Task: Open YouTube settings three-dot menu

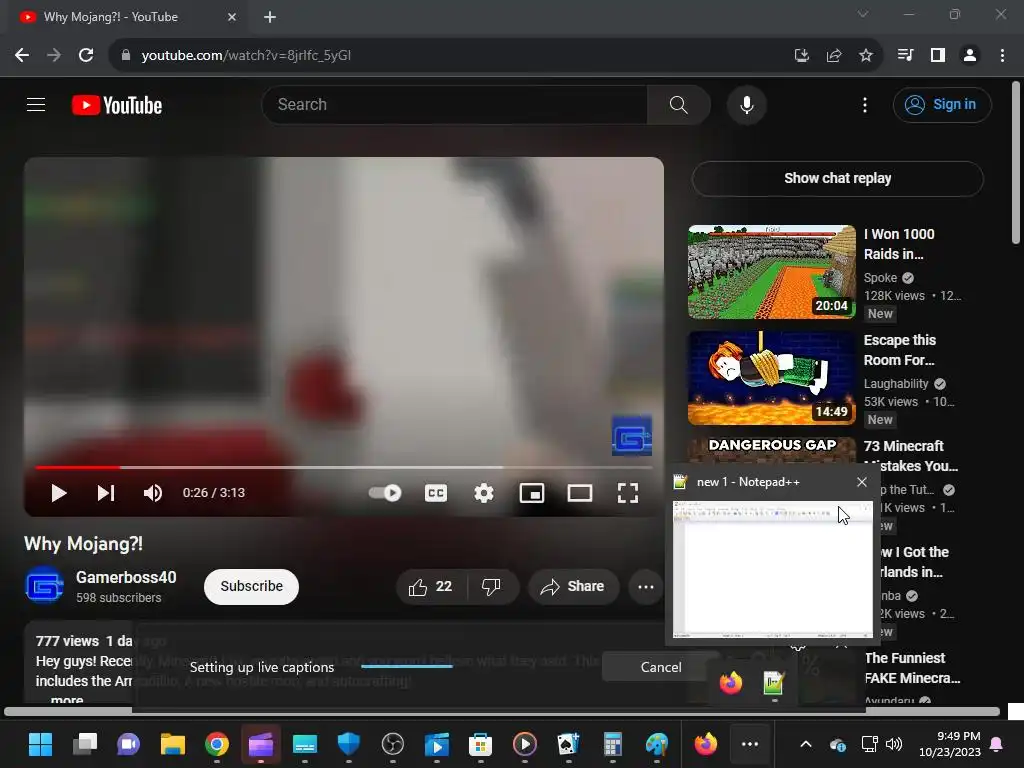Action: 865,104
